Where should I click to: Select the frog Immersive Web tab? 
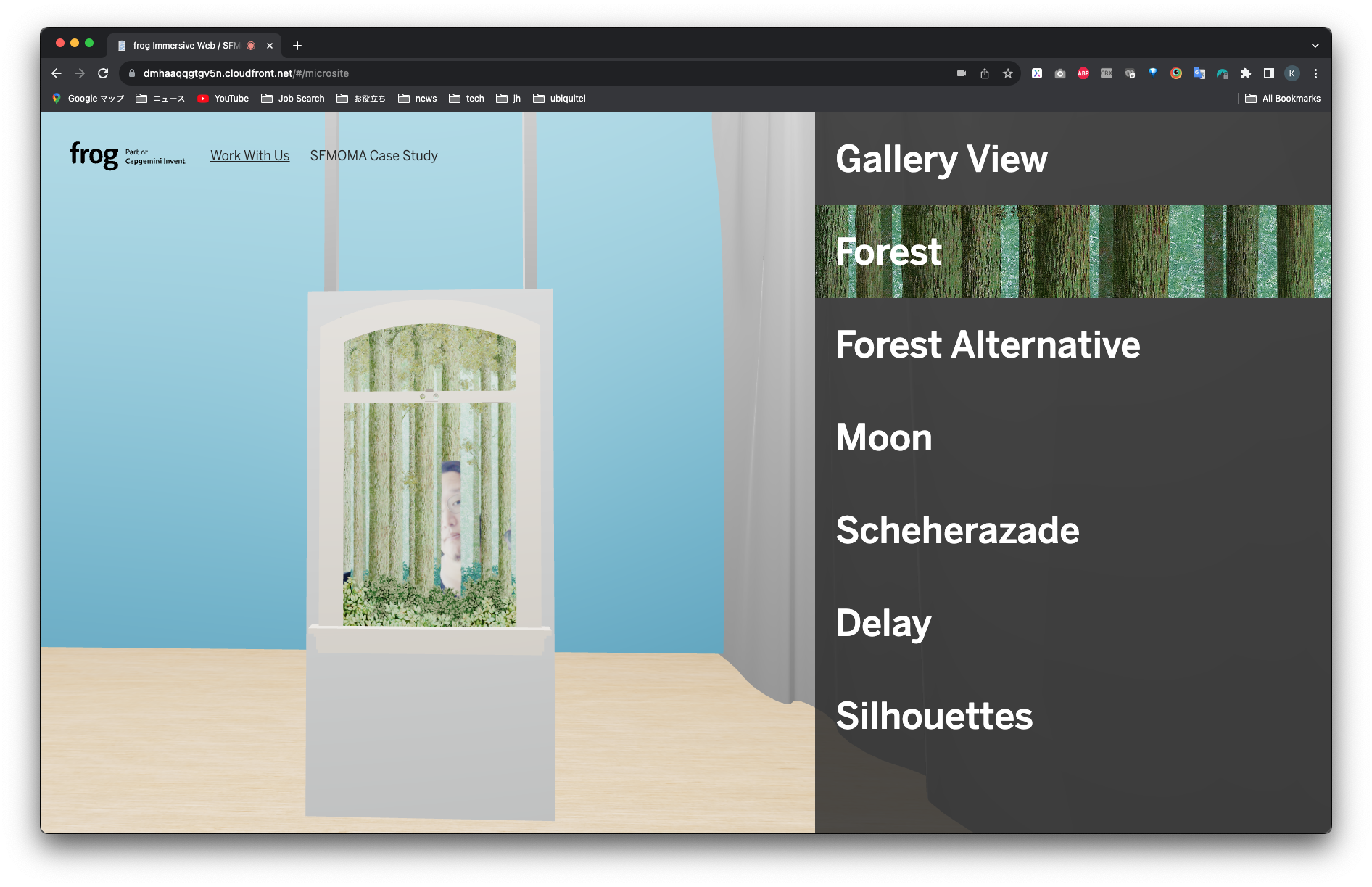tap(194, 46)
